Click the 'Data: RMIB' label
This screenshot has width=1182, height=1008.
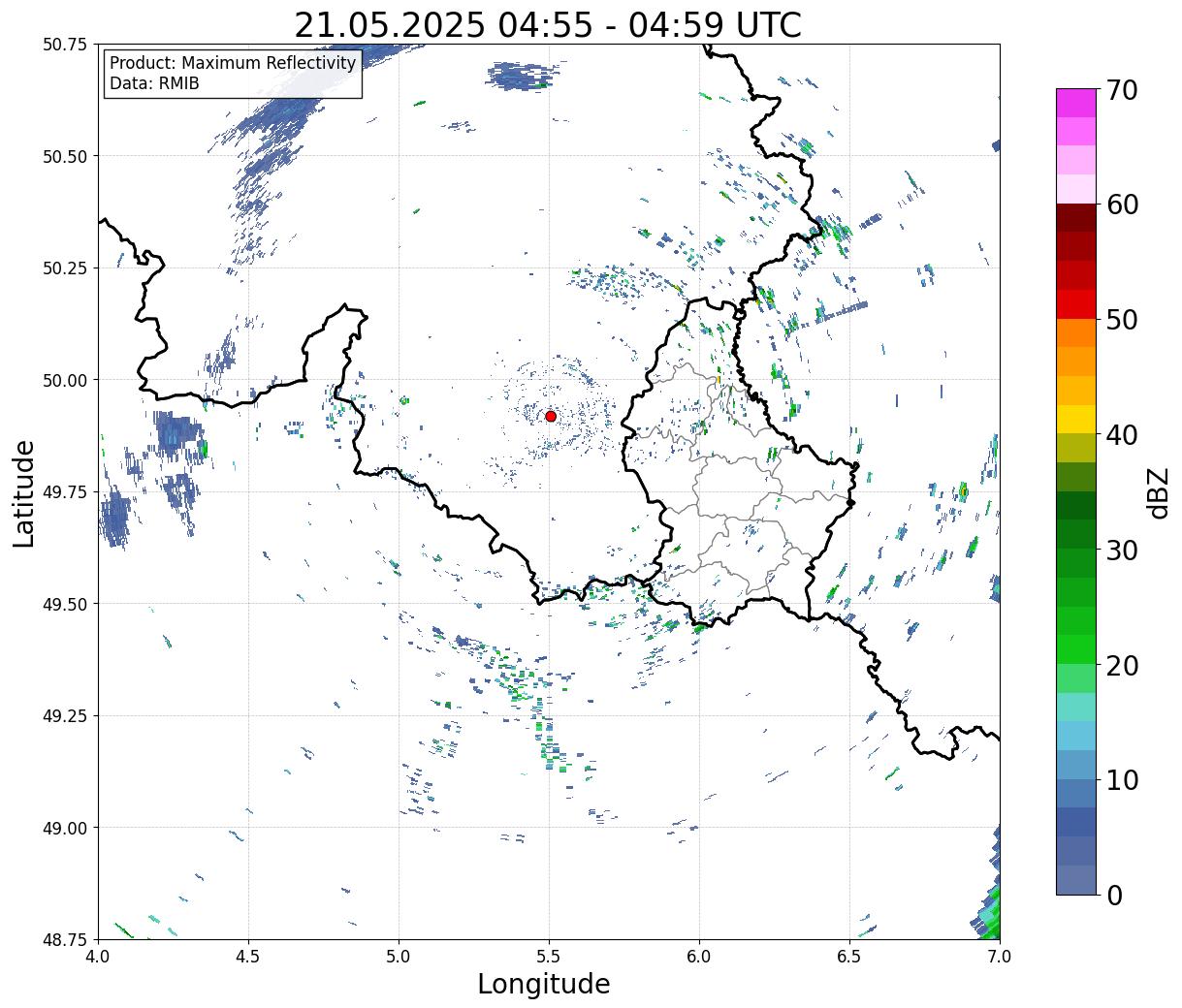pos(154,84)
